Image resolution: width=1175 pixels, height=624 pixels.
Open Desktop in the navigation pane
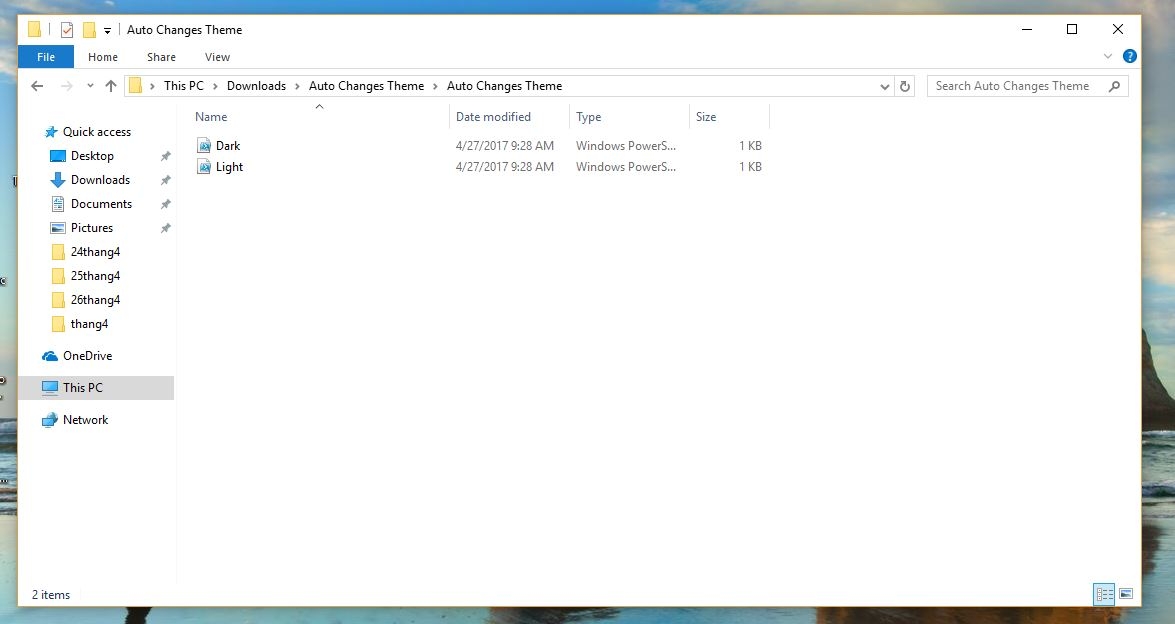pos(92,156)
